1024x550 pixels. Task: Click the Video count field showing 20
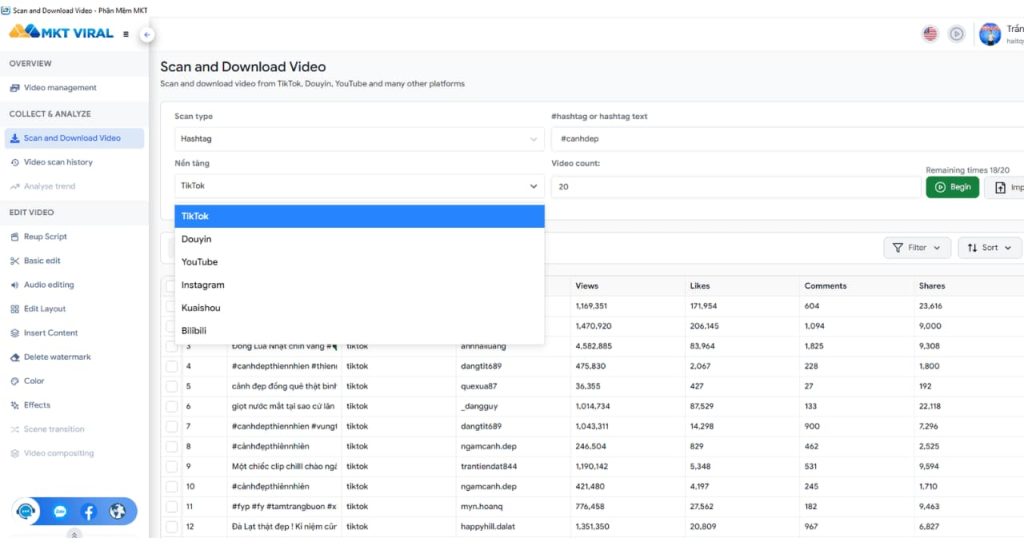(736, 187)
